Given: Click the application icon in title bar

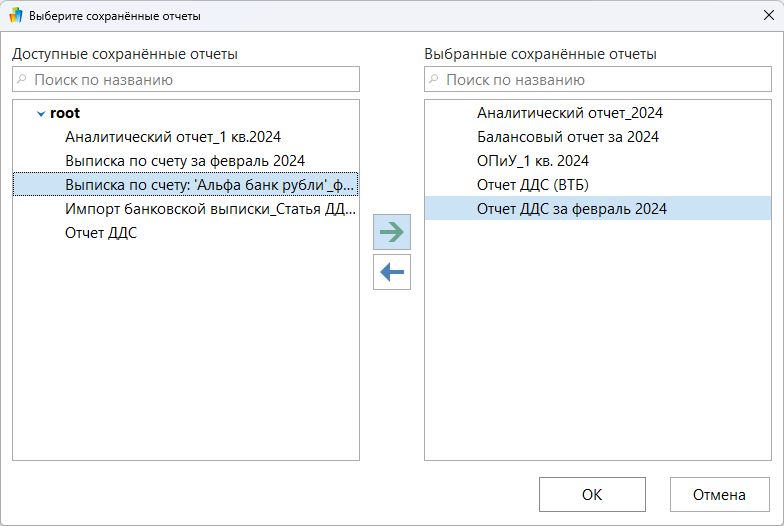Looking at the screenshot, I should tap(16, 16).
